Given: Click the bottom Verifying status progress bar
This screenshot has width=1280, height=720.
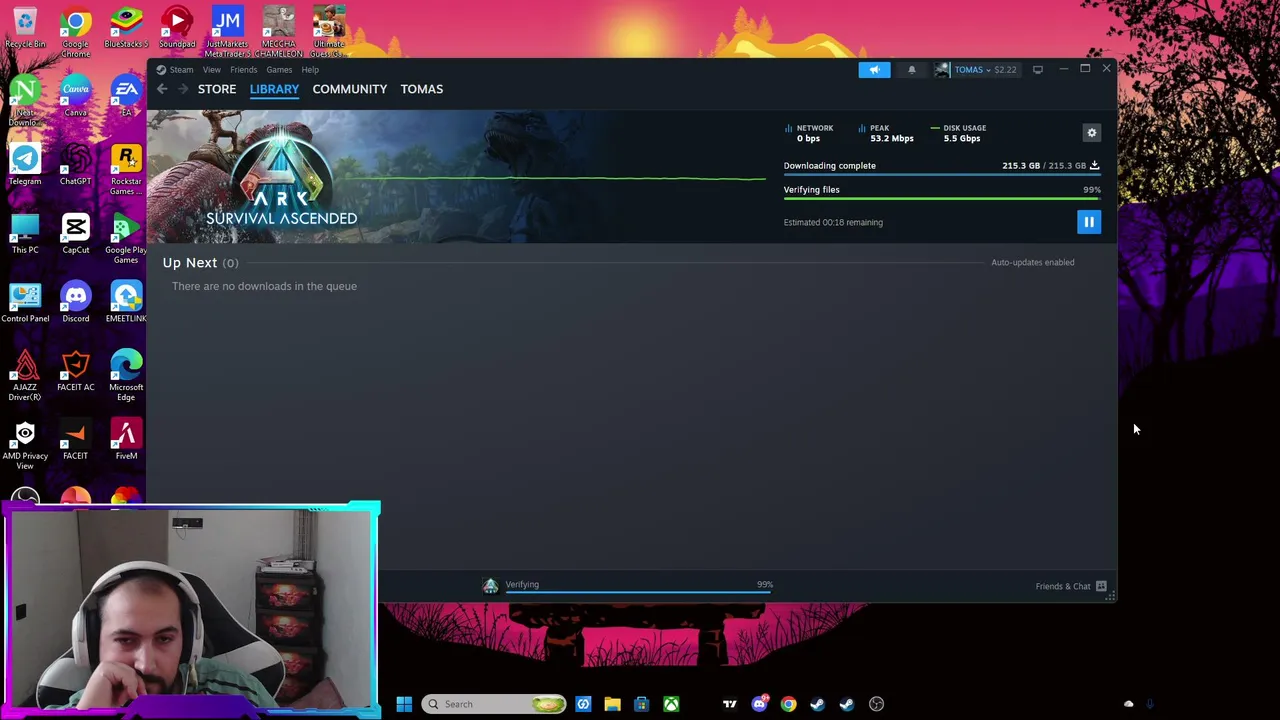Looking at the screenshot, I should [x=639, y=592].
